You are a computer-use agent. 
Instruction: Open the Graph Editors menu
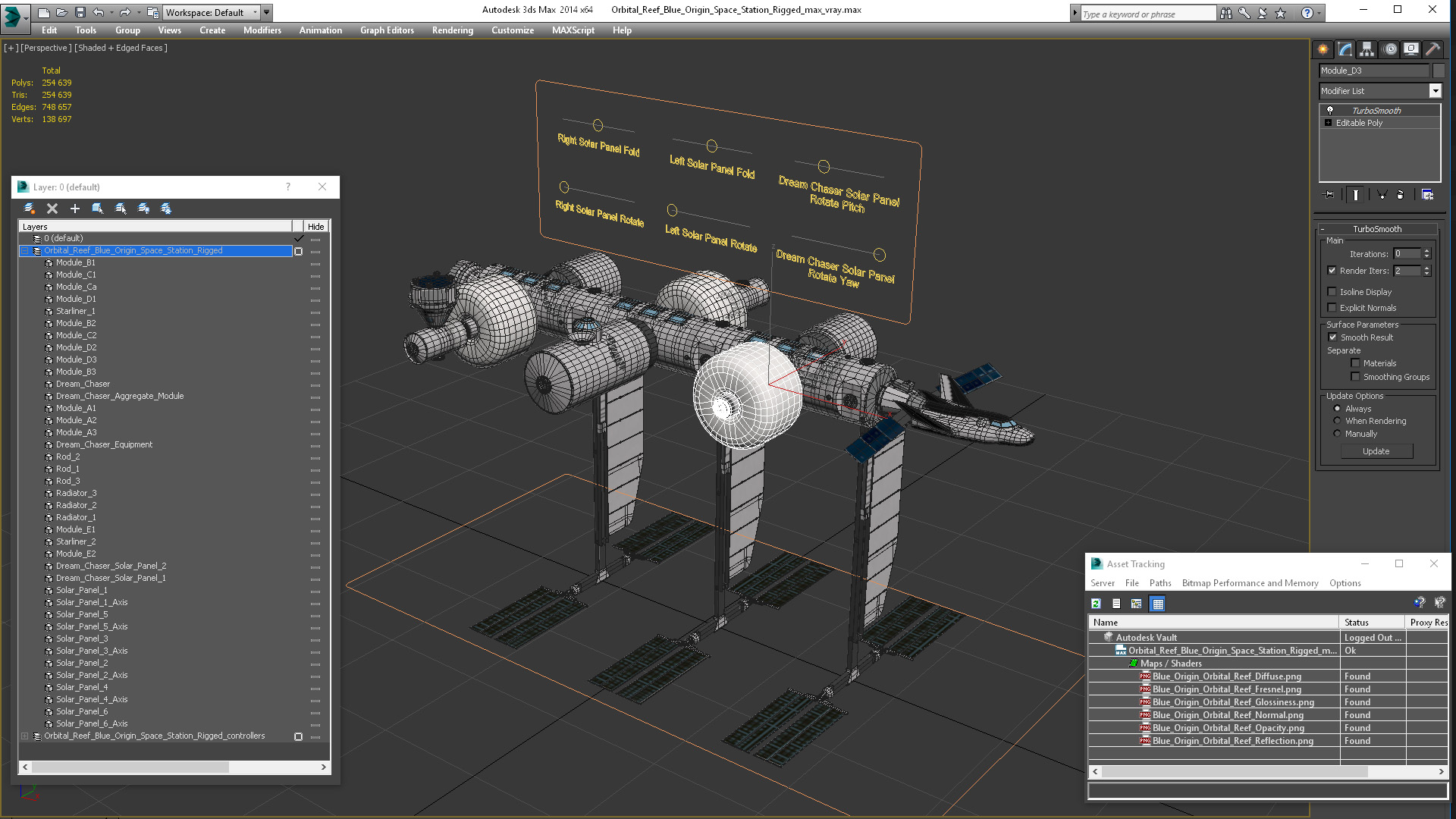(387, 30)
